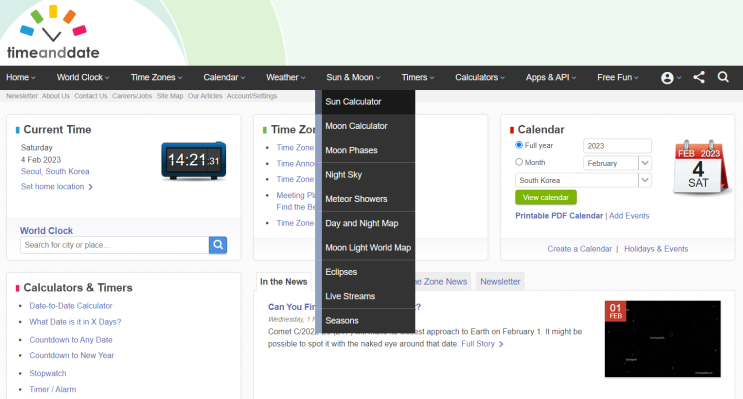Click the arrow after Full Story

[x=501, y=344]
